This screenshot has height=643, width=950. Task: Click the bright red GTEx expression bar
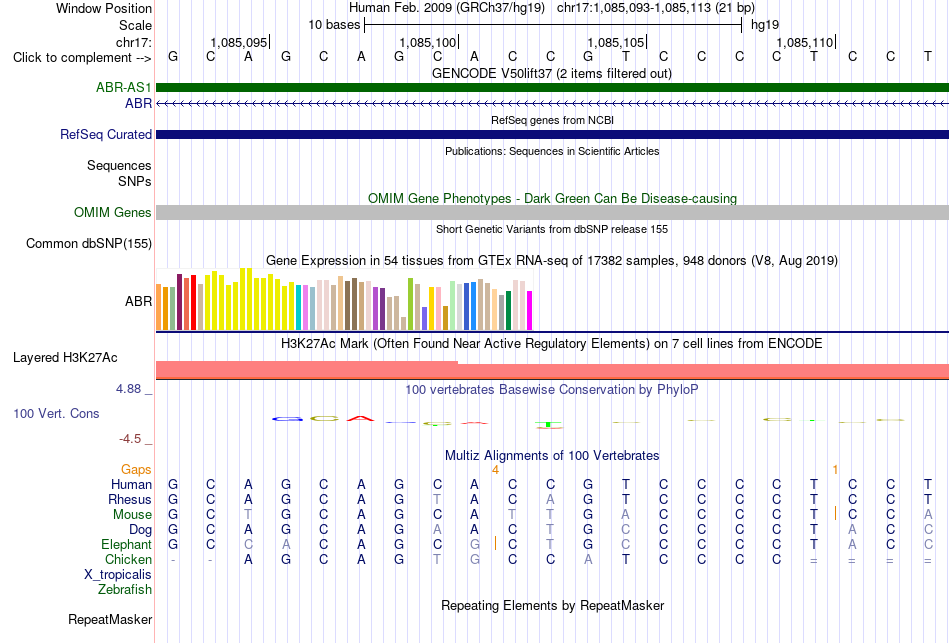click(193, 302)
